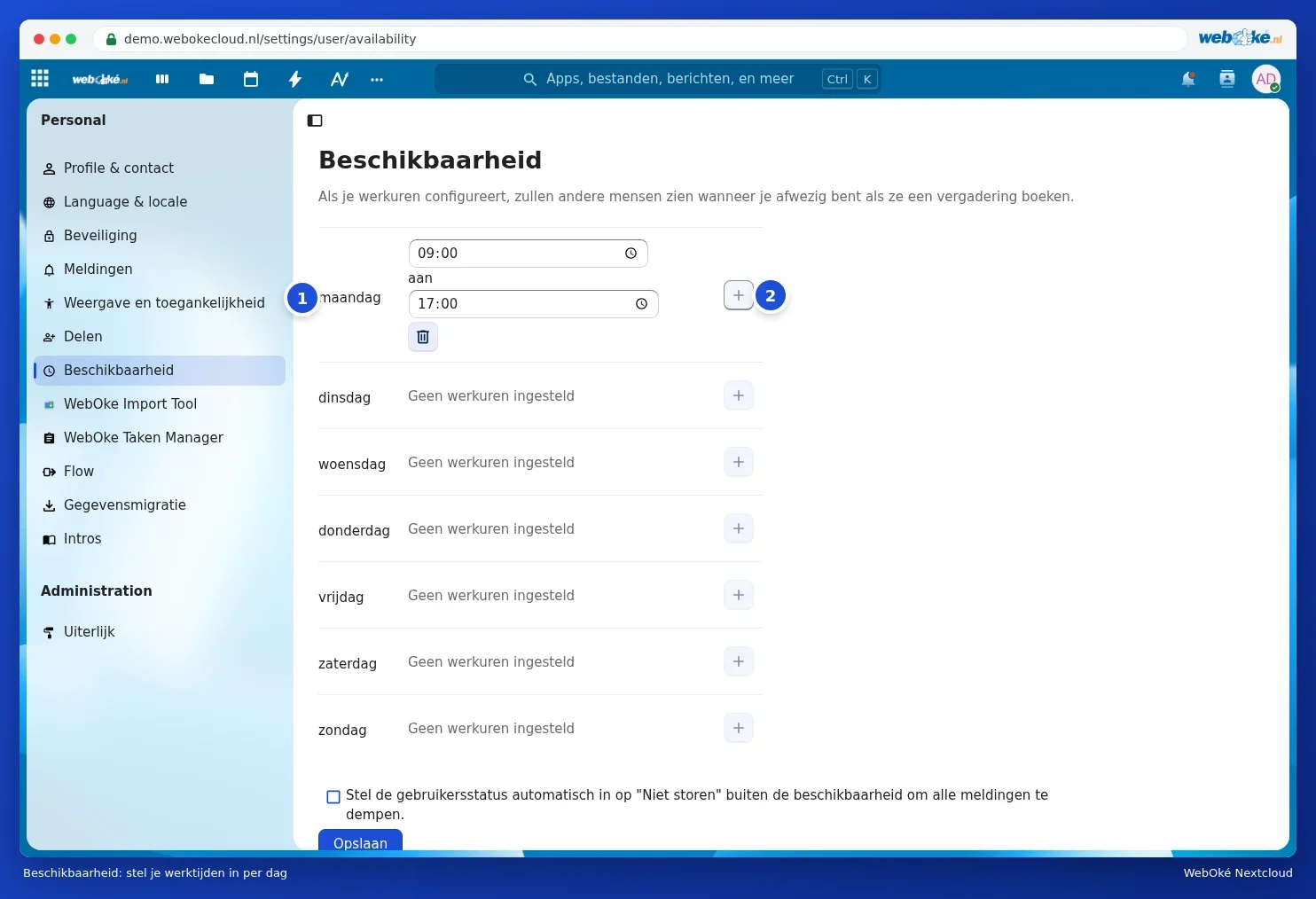The image size is (1316, 899).
Task: Open Meldingen settings
Action: [160, 270]
